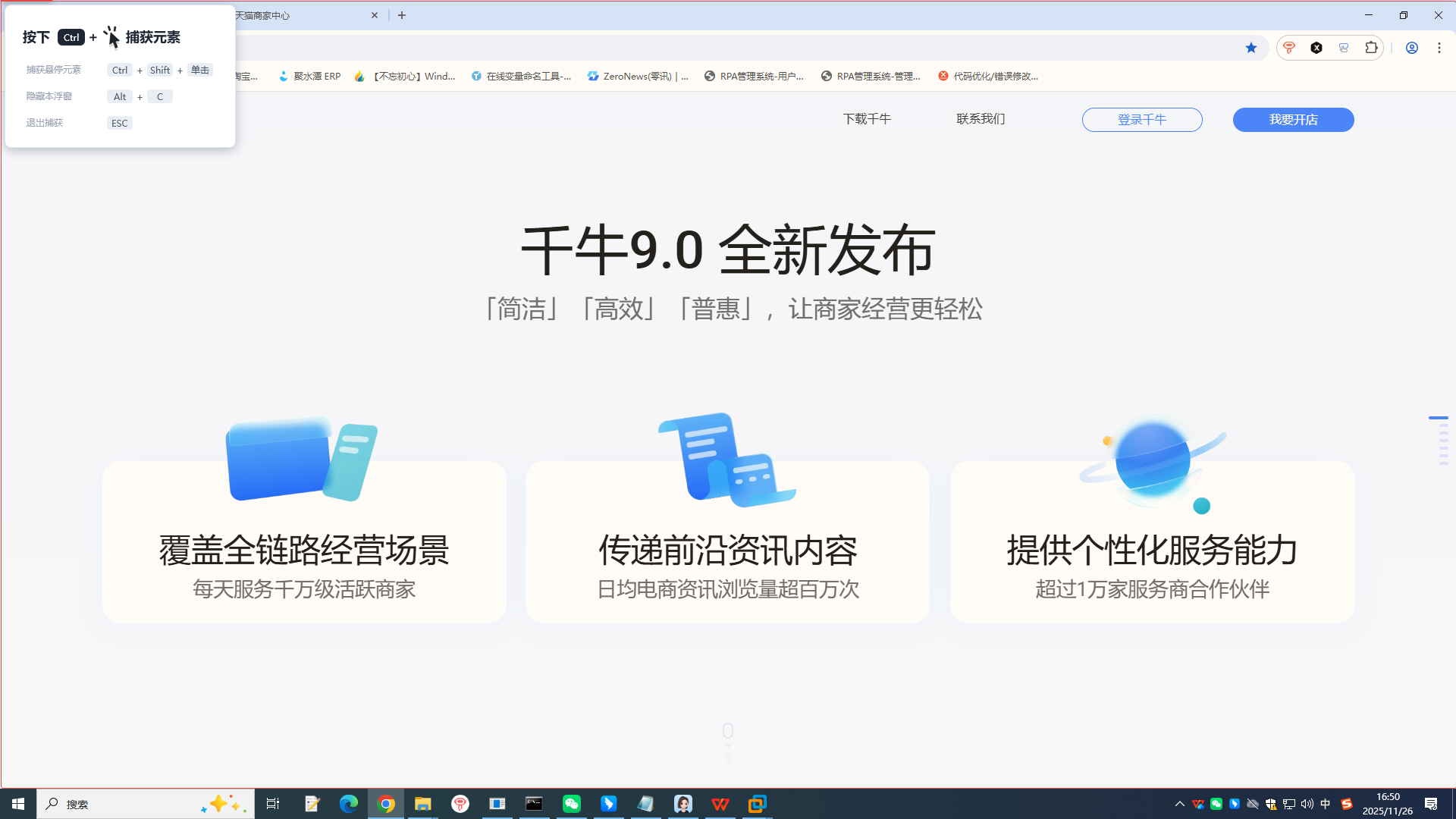Open the RPA管理系统-管理 bookmark
Image resolution: width=1456 pixels, height=819 pixels.
[x=871, y=76]
